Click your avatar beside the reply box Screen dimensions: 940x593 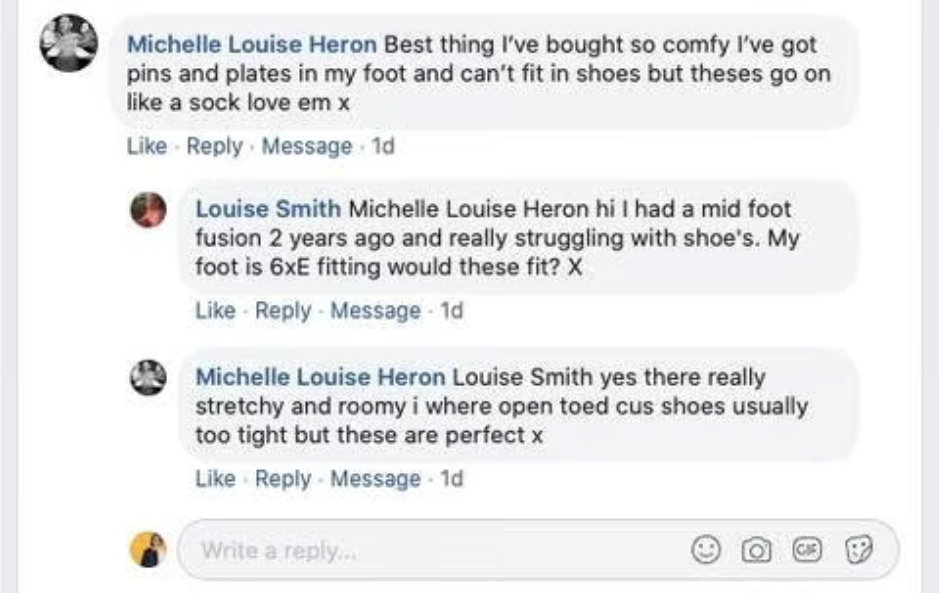tap(148, 549)
